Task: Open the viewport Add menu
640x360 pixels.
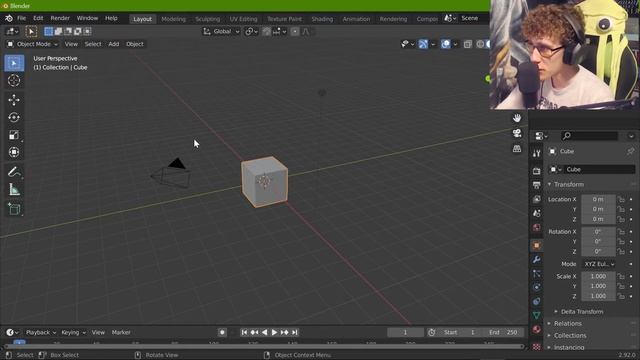Action: pyautogui.click(x=113, y=44)
